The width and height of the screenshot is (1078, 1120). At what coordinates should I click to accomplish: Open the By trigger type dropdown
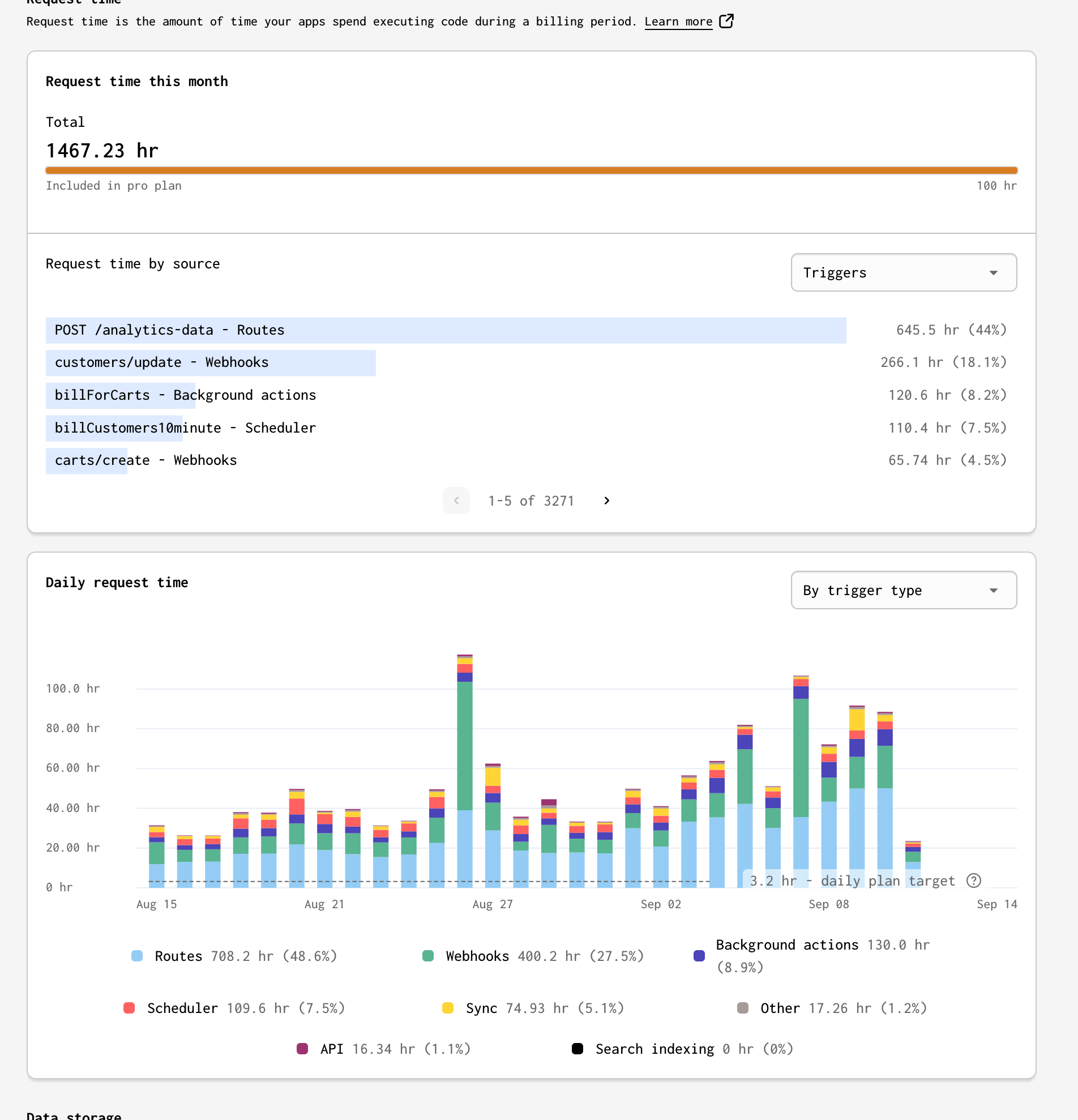[903, 590]
